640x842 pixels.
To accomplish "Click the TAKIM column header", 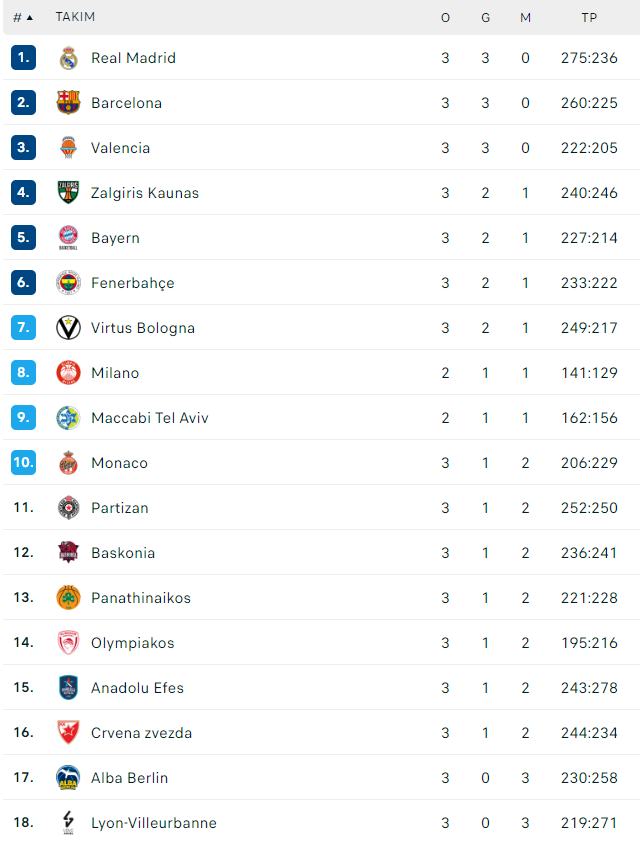I will 75,17.
